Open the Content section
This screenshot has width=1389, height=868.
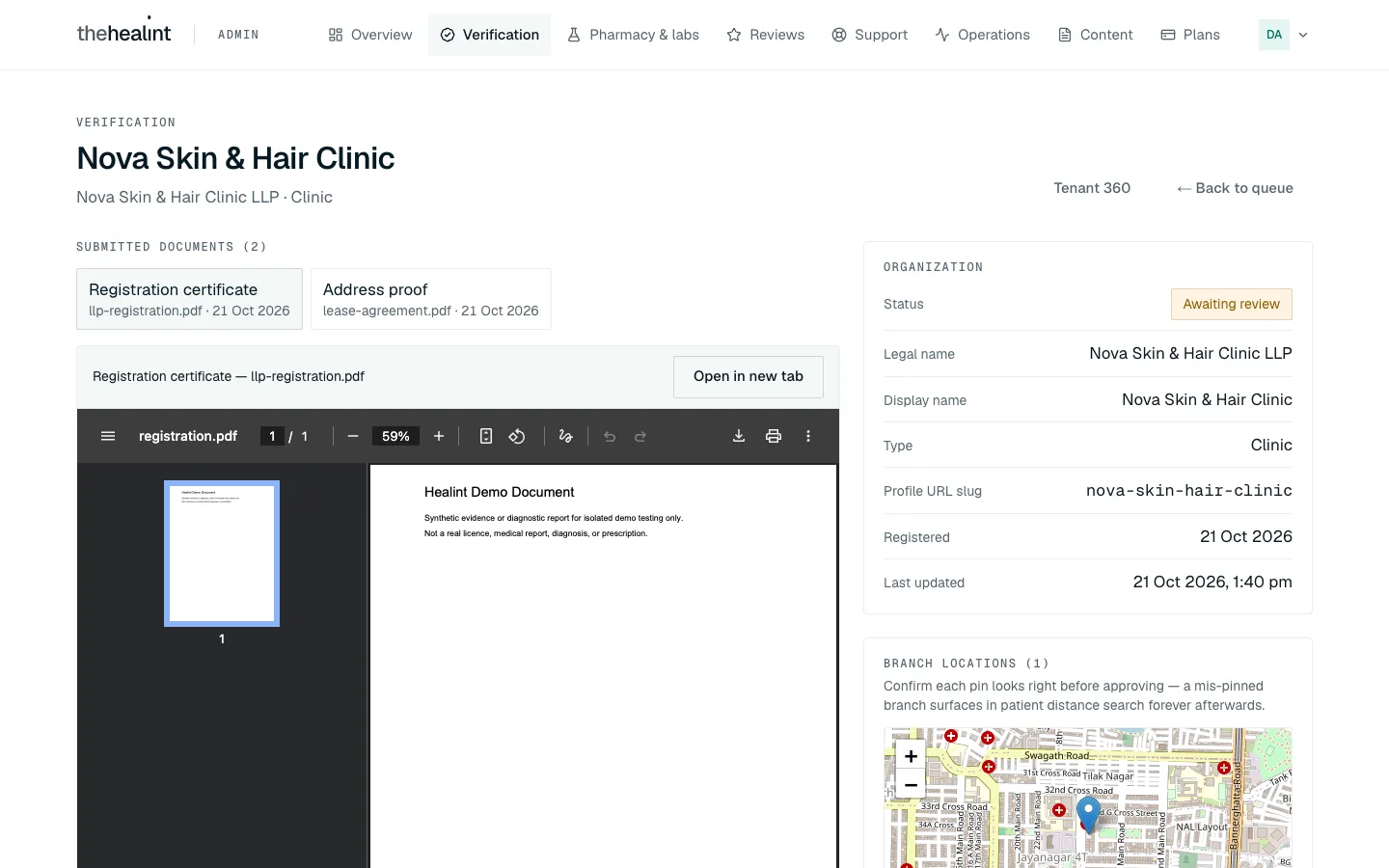tap(1096, 35)
